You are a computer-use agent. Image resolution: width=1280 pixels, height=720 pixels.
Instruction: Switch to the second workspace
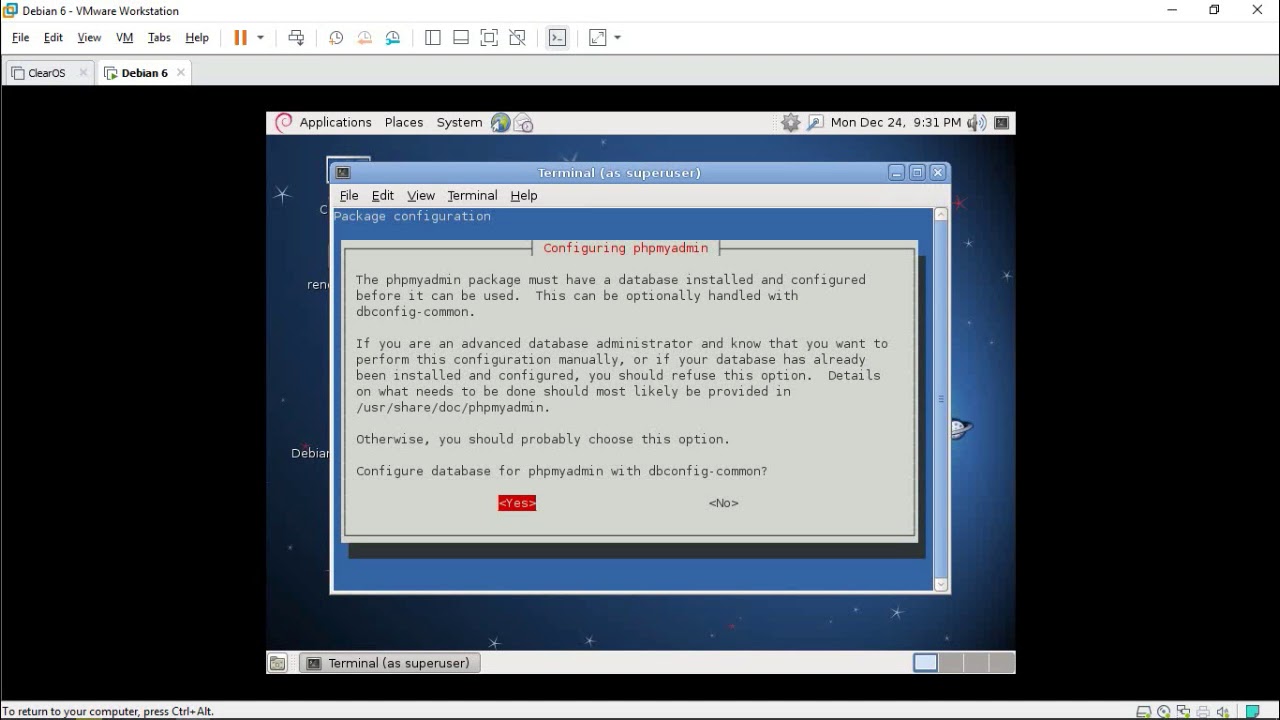[950, 663]
